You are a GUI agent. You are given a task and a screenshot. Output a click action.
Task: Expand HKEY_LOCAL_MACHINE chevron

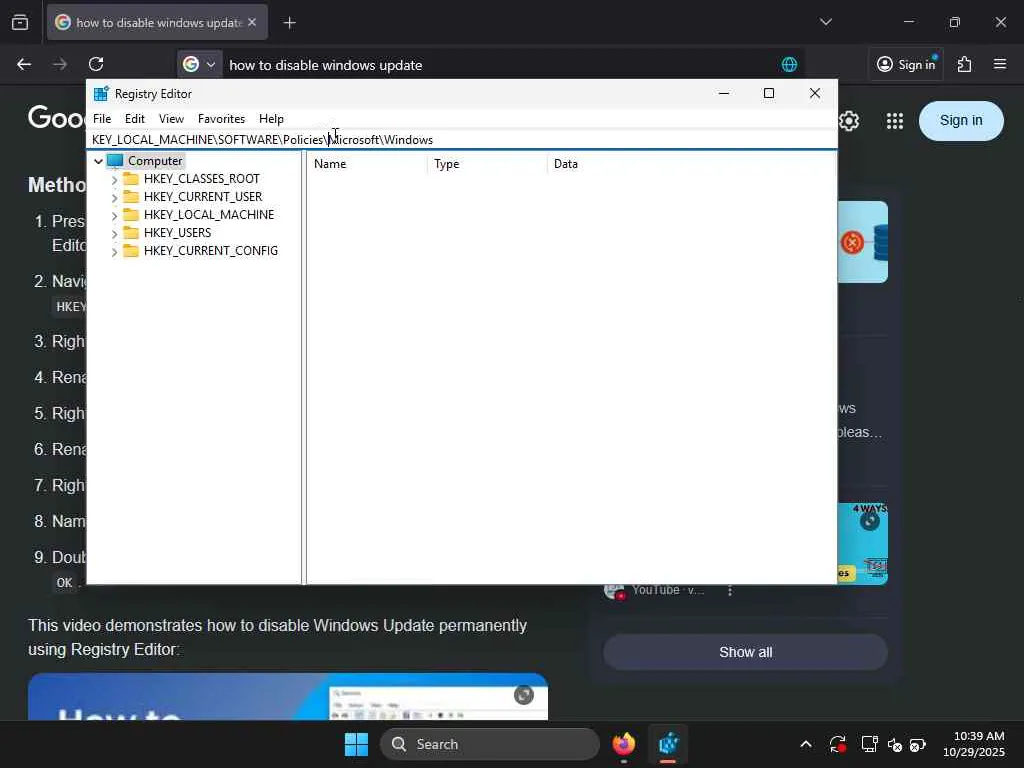coord(114,215)
